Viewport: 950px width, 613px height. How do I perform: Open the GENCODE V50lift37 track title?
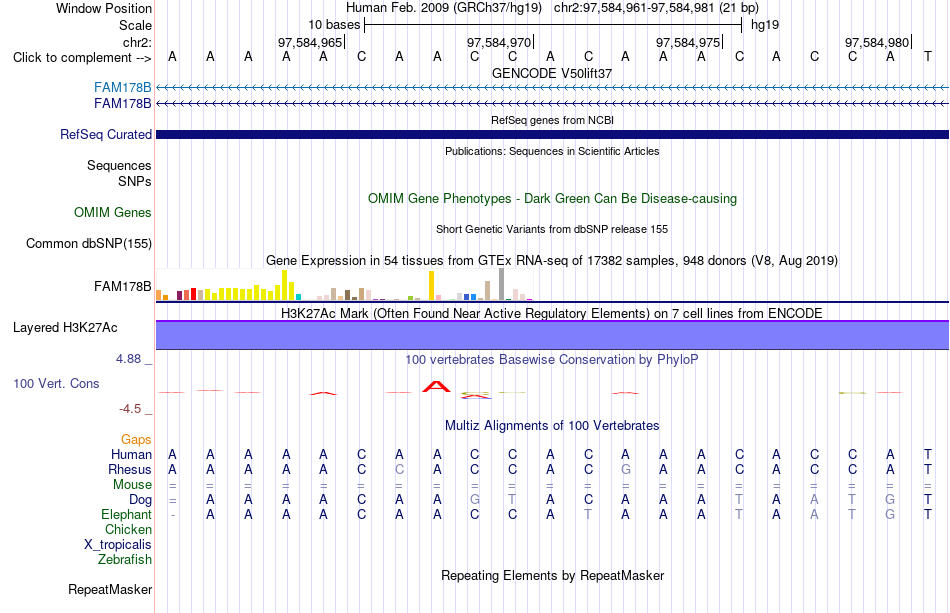pos(552,73)
